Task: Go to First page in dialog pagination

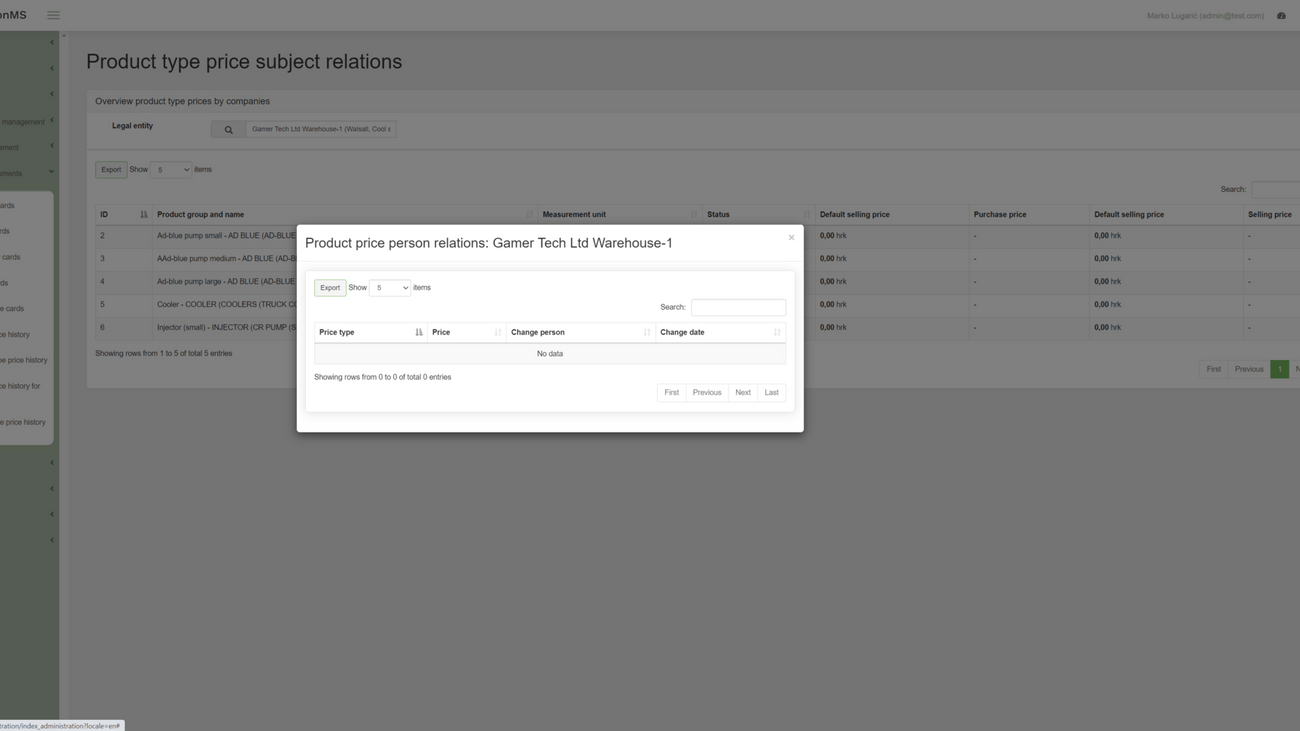Action: coord(672,393)
